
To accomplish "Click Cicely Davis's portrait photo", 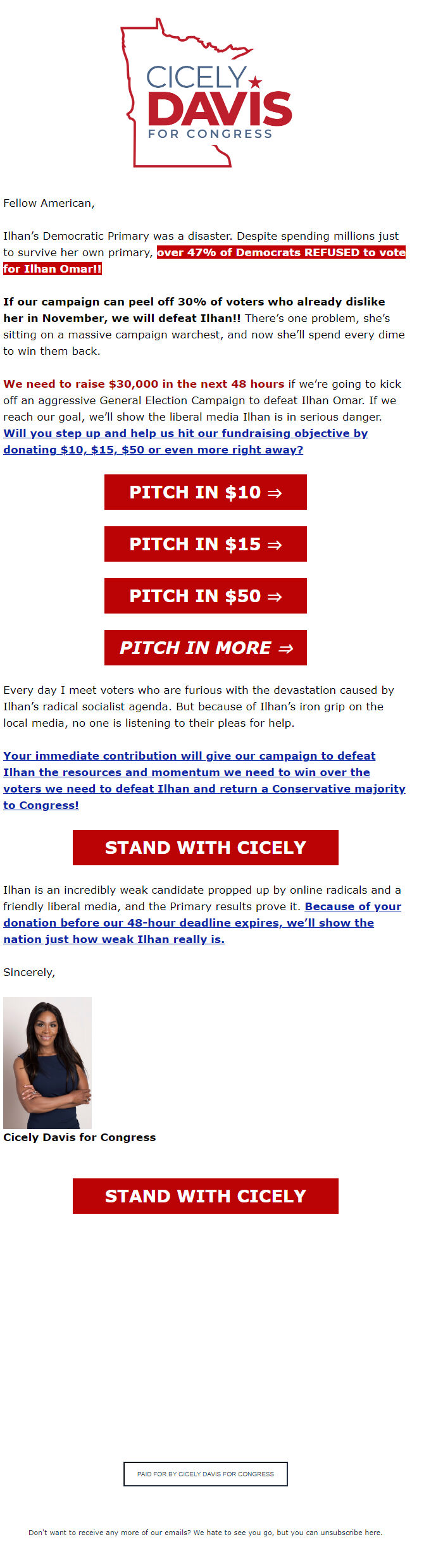I will click(49, 1063).
